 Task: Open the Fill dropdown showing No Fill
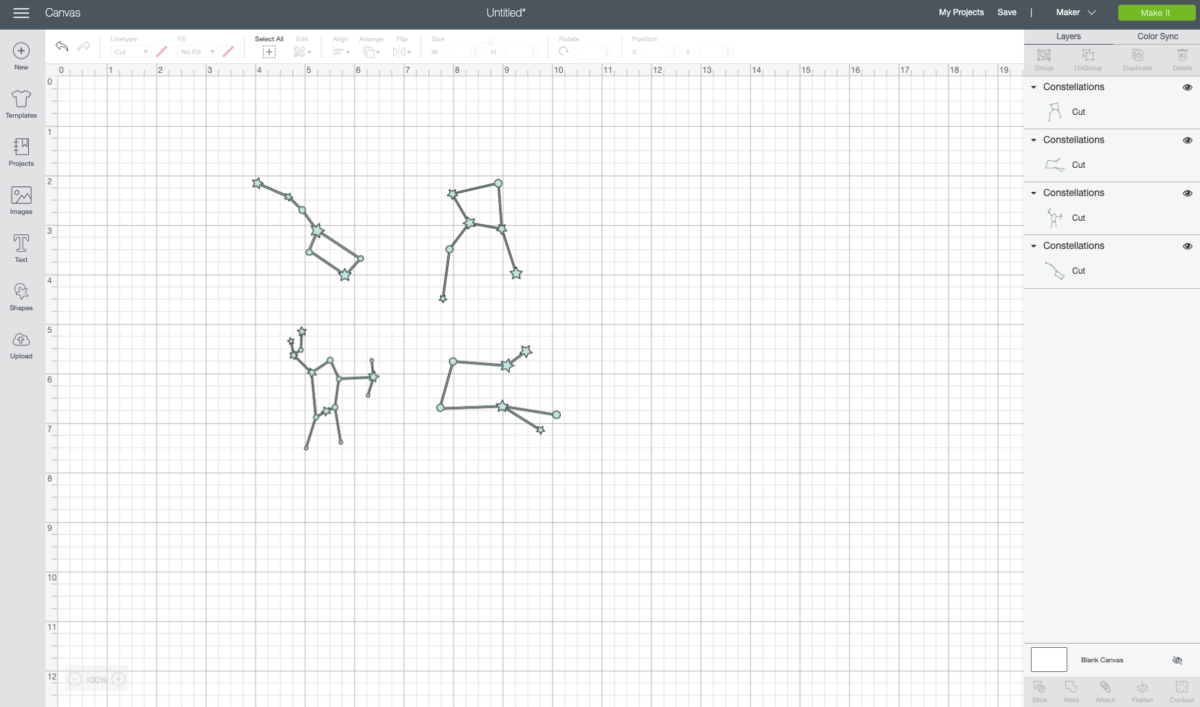pyautogui.click(x=197, y=51)
